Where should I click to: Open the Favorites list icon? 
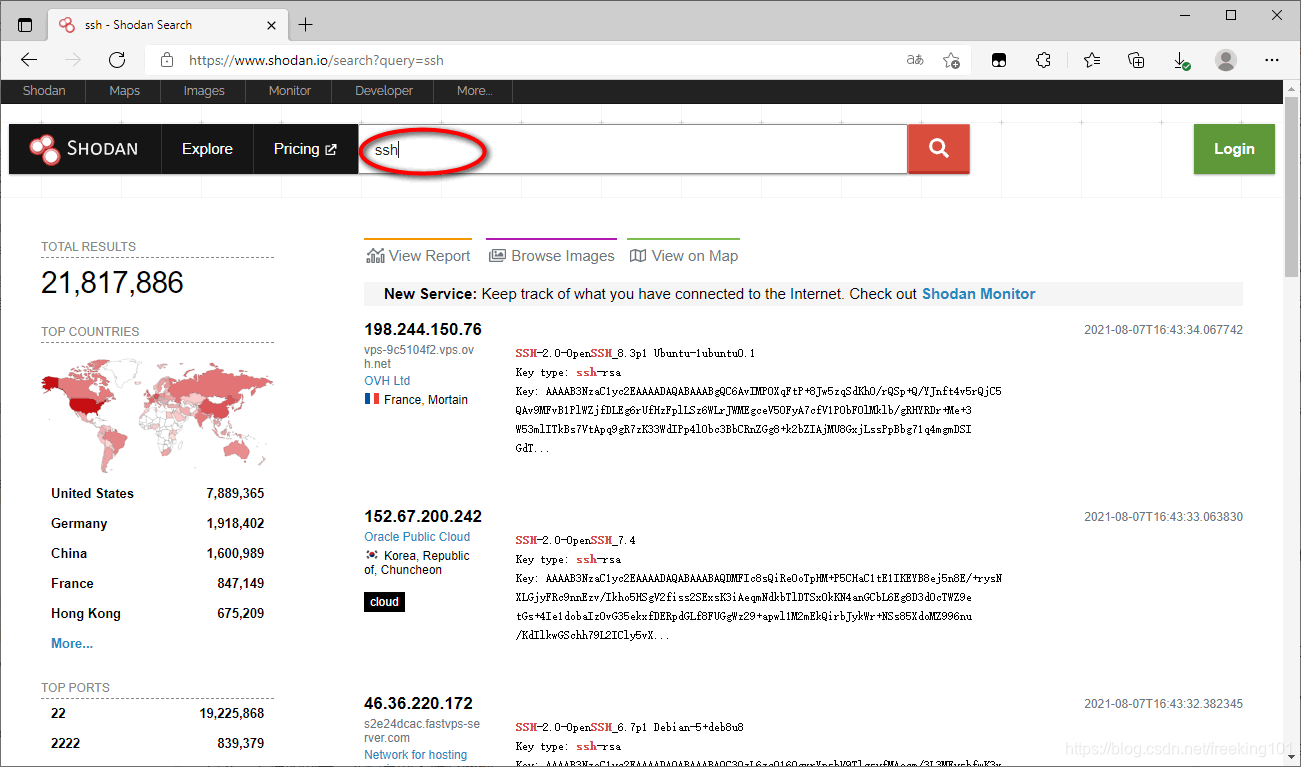(1091, 60)
